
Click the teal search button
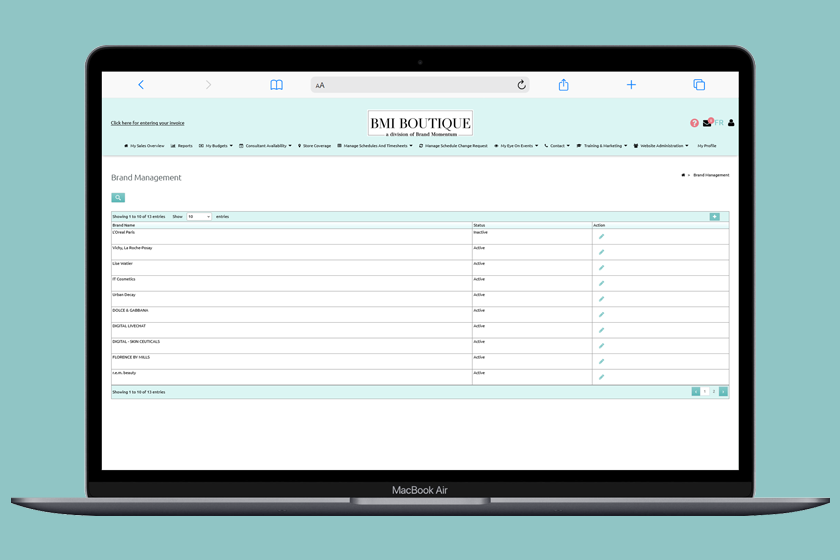click(118, 198)
